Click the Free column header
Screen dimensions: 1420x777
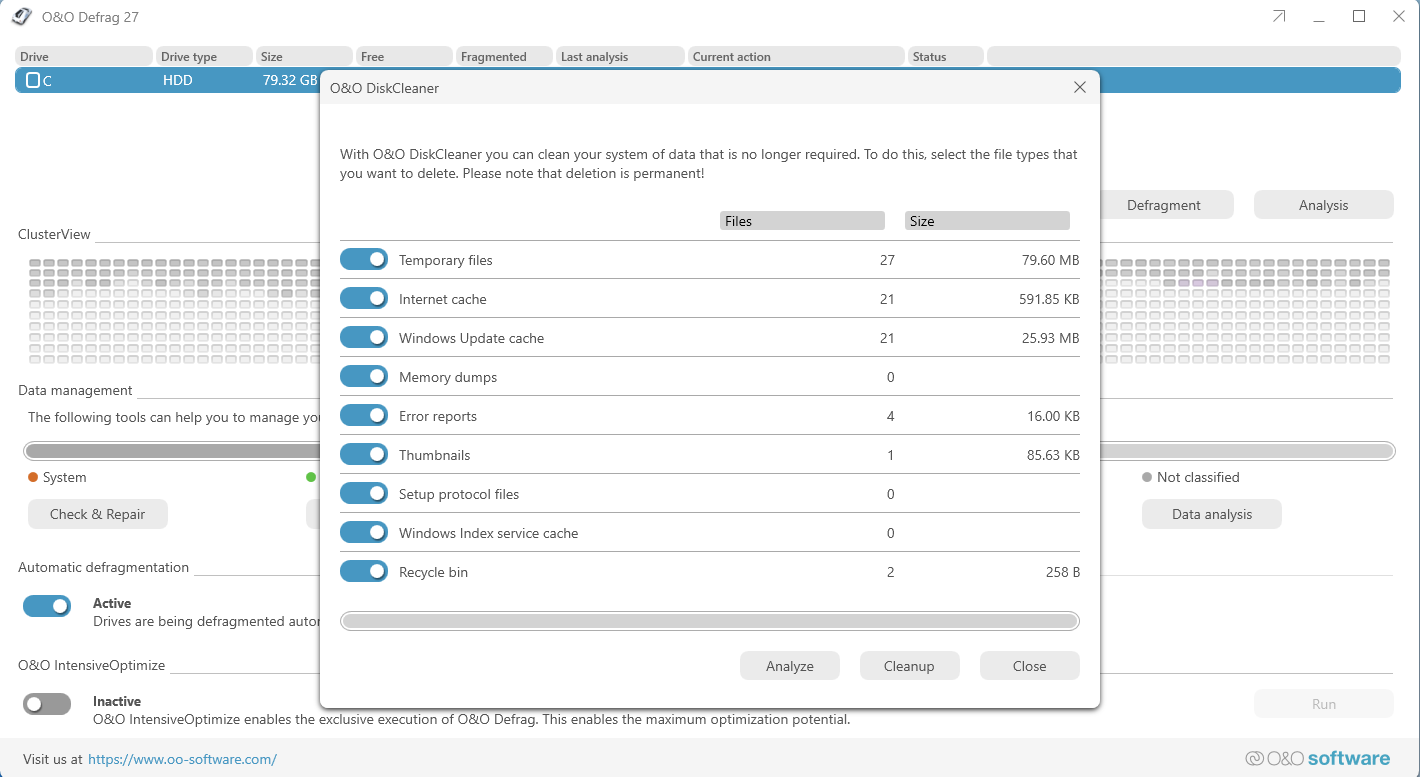click(x=404, y=57)
